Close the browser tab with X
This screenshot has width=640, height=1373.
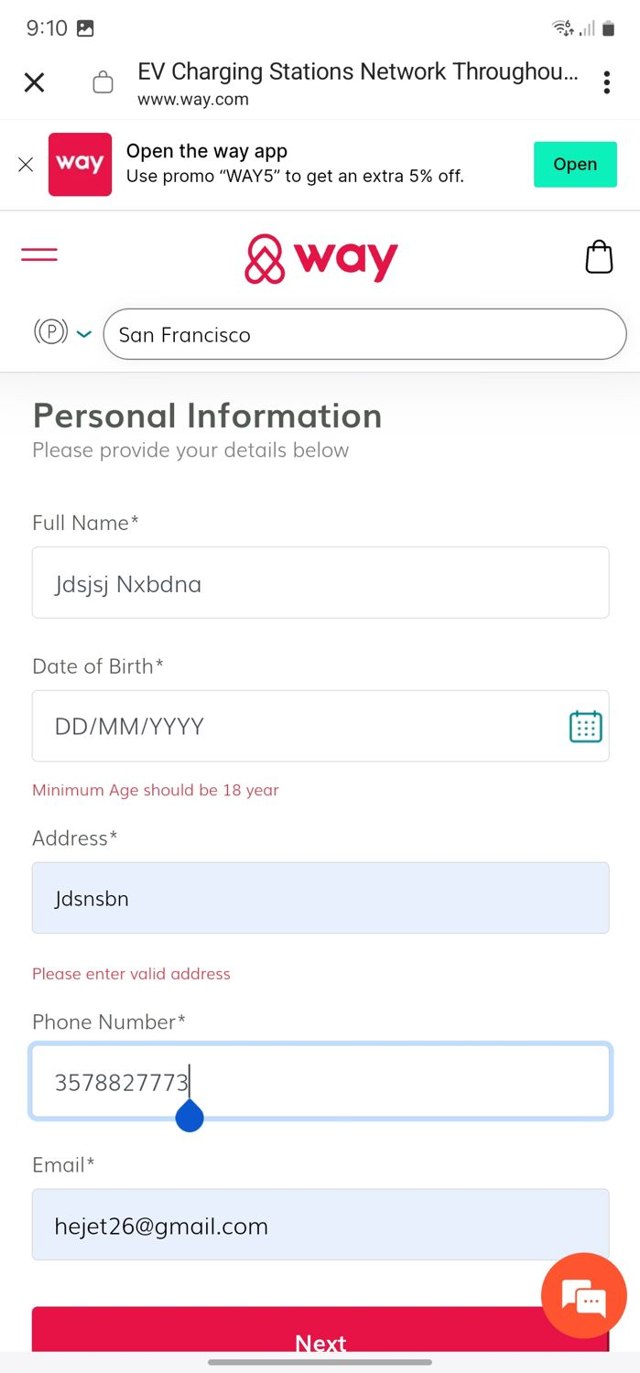pyautogui.click(x=34, y=82)
